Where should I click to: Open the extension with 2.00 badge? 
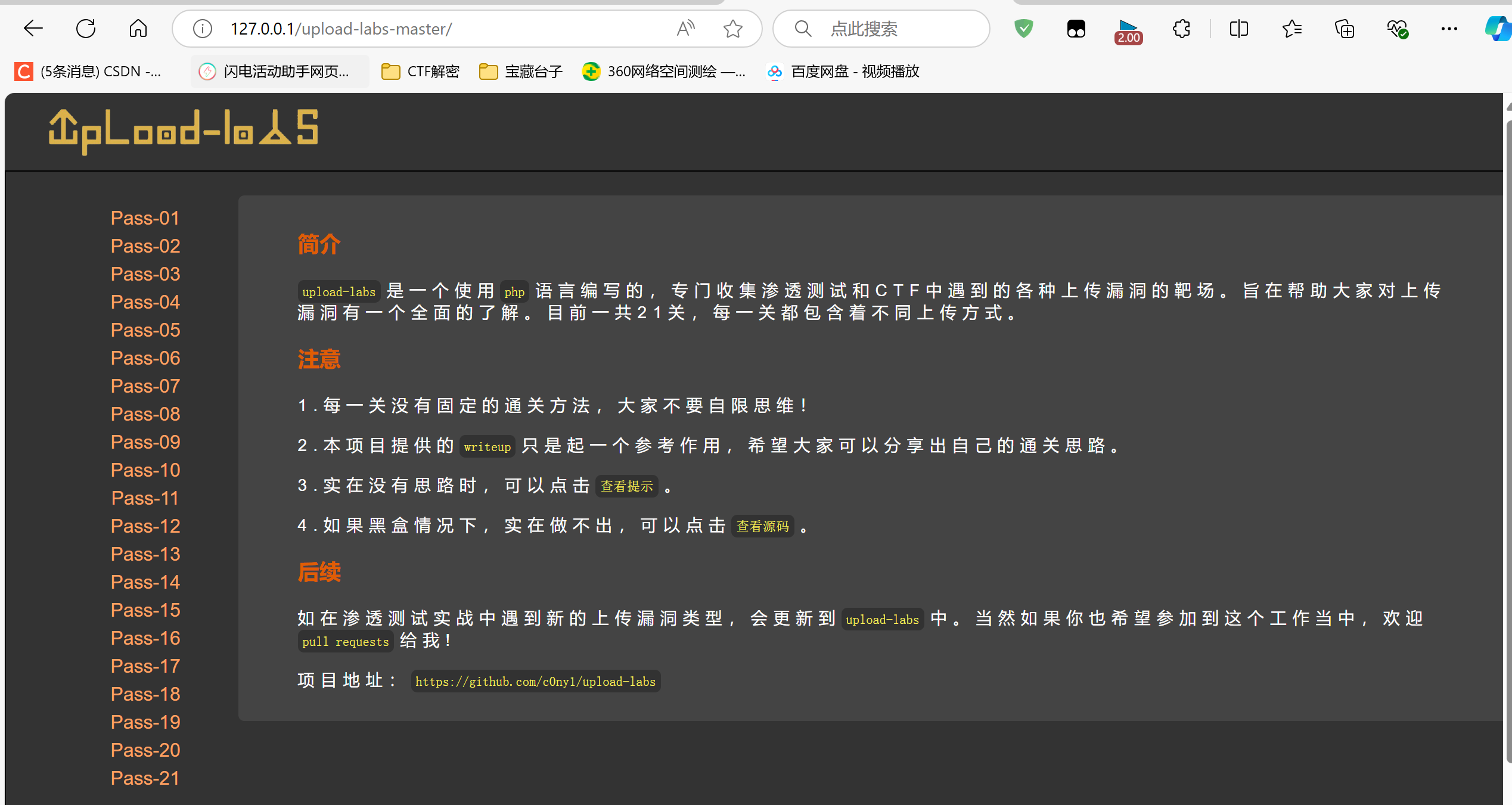[x=1129, y=31]
